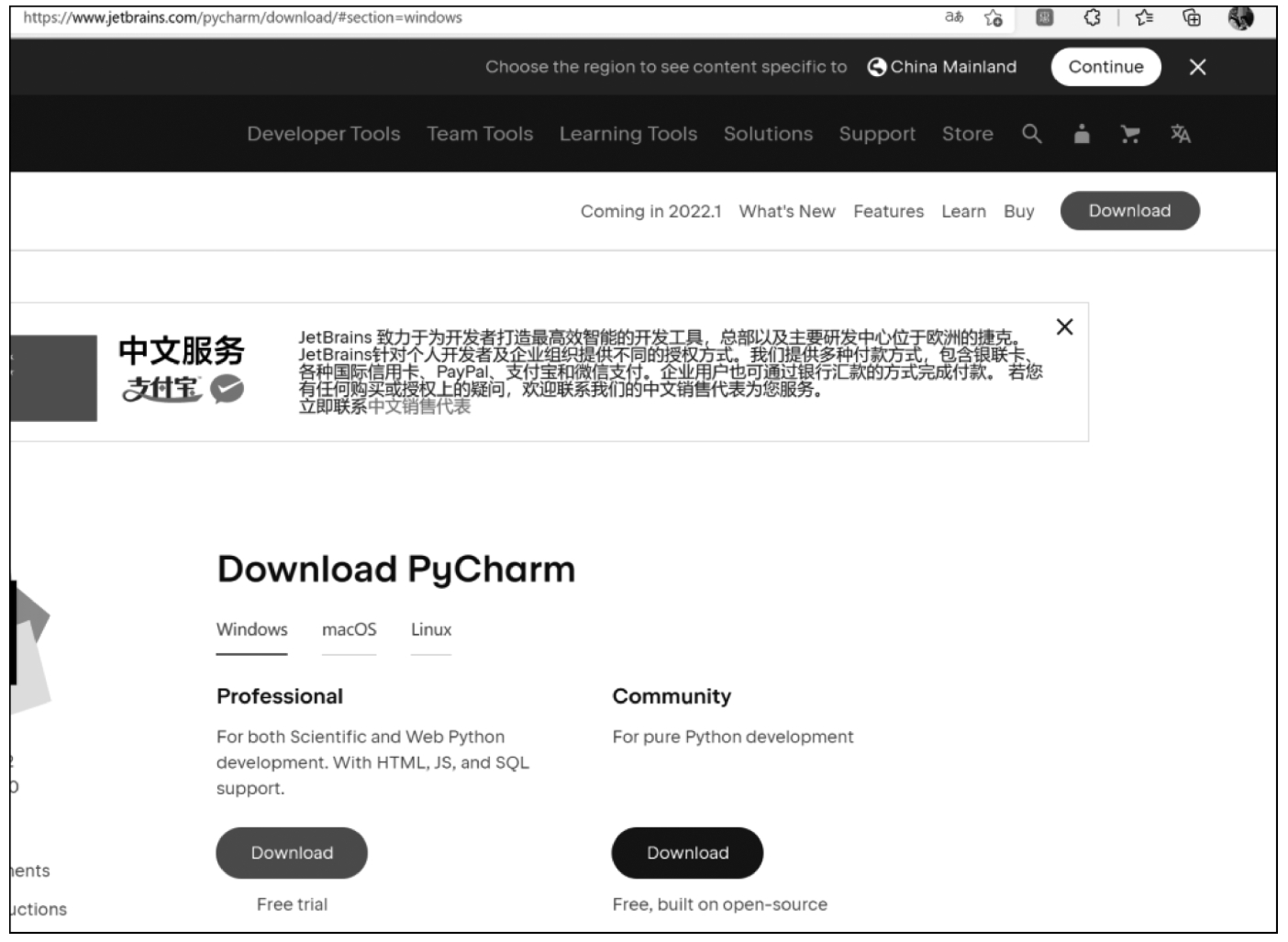Click the Professional heading text
Viewport: 1288px width, 942px height.
[280, 696]
